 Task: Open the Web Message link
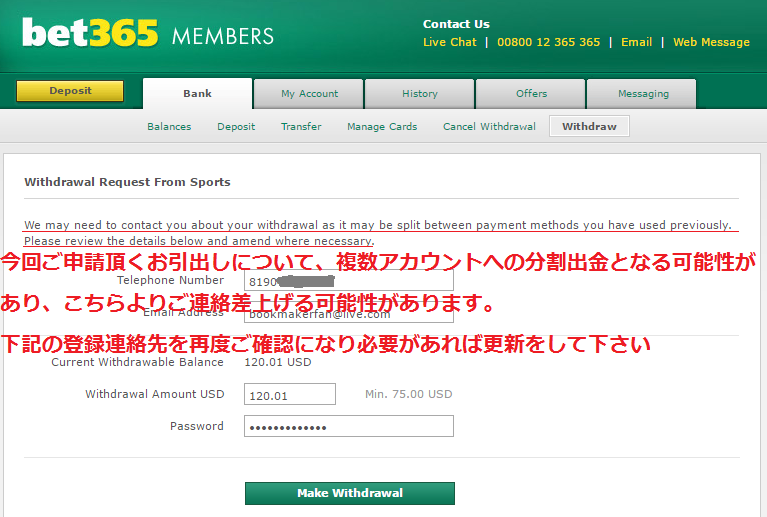click(x=711, y=42)
